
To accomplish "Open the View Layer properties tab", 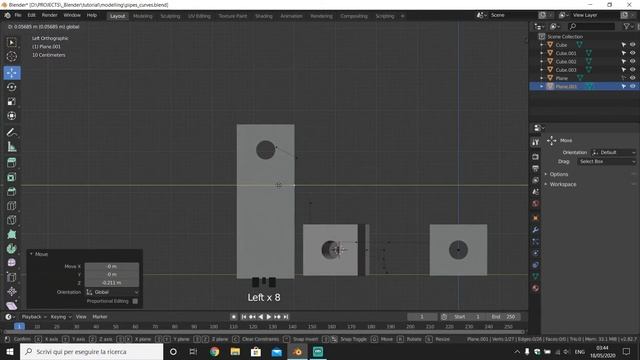I will click(x=536, y=180).
